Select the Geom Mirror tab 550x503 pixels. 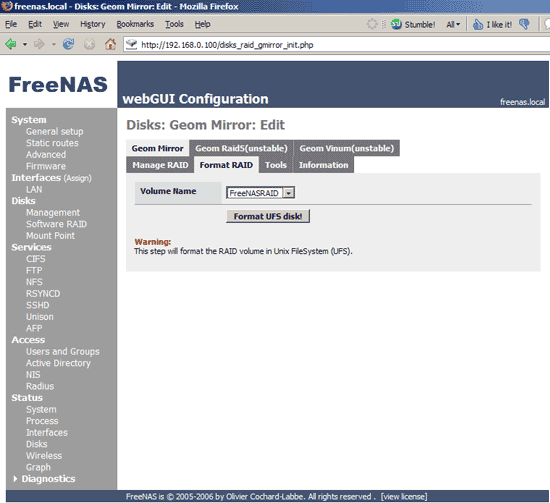pyautogui.click(x=157, y=148)
